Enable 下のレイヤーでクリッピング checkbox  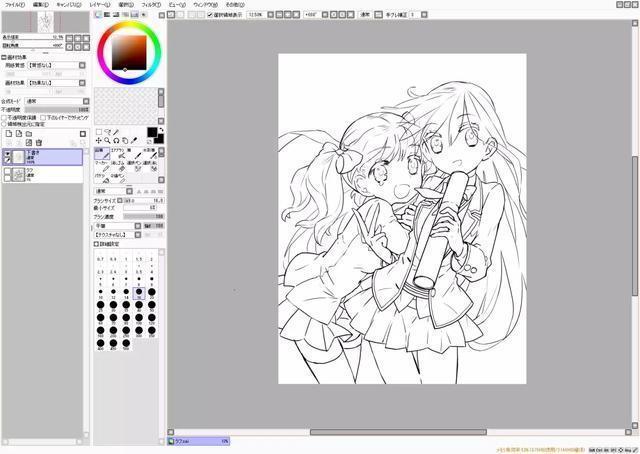coord(43,118)
